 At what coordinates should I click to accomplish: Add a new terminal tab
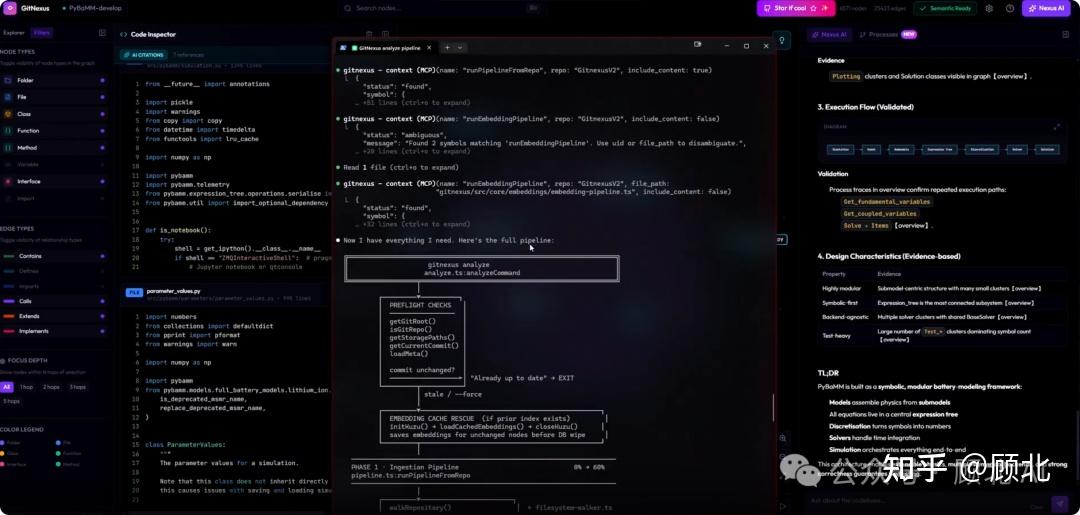tap(447, 48)
